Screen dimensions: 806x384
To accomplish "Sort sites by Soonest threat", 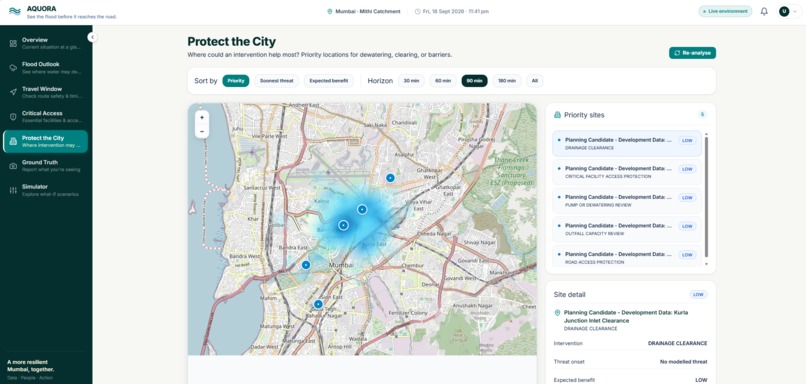I will coord(277,81).
